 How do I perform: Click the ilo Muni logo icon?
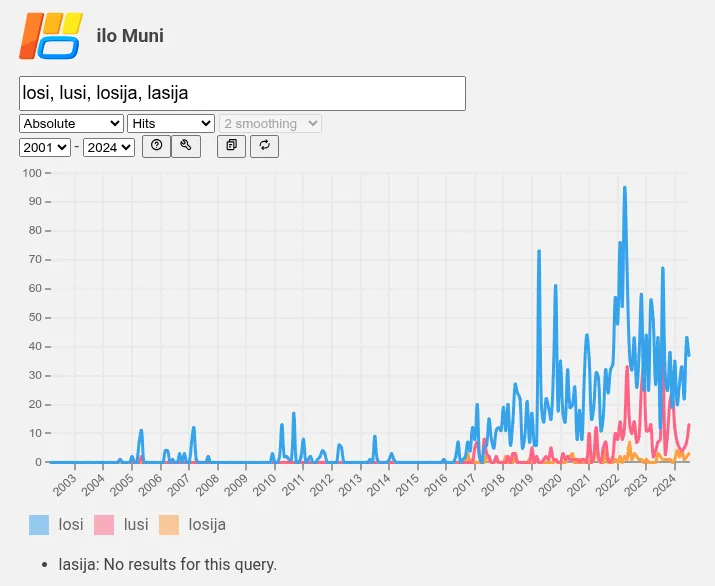pyautogui.click(x=51, y=36)
